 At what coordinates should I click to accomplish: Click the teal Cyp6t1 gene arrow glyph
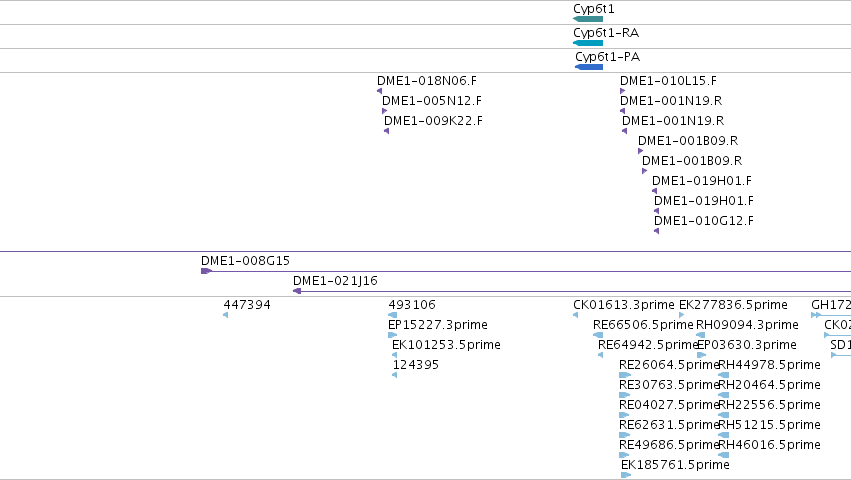(x=588, y=19)
